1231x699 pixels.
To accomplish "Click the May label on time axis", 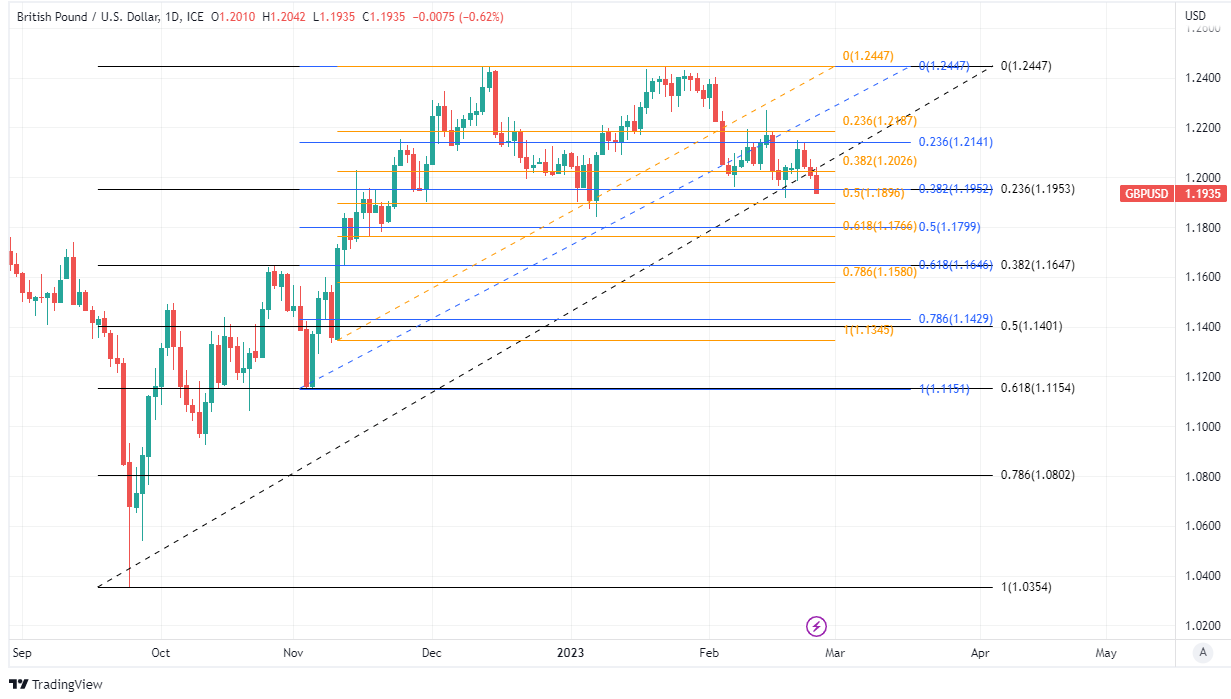I will click(x=1106, y=653).
